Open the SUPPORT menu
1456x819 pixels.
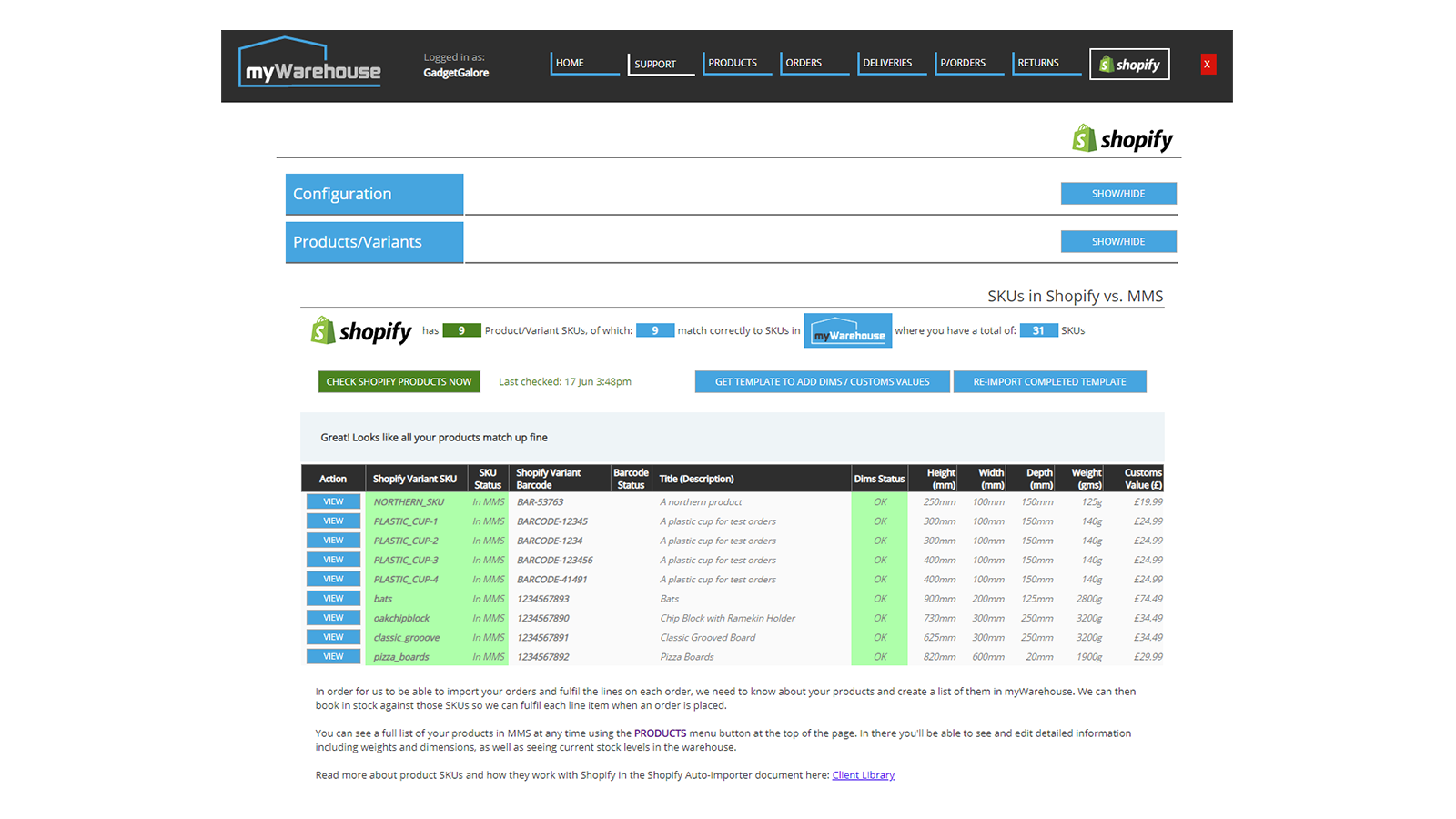tap(662, 64)
